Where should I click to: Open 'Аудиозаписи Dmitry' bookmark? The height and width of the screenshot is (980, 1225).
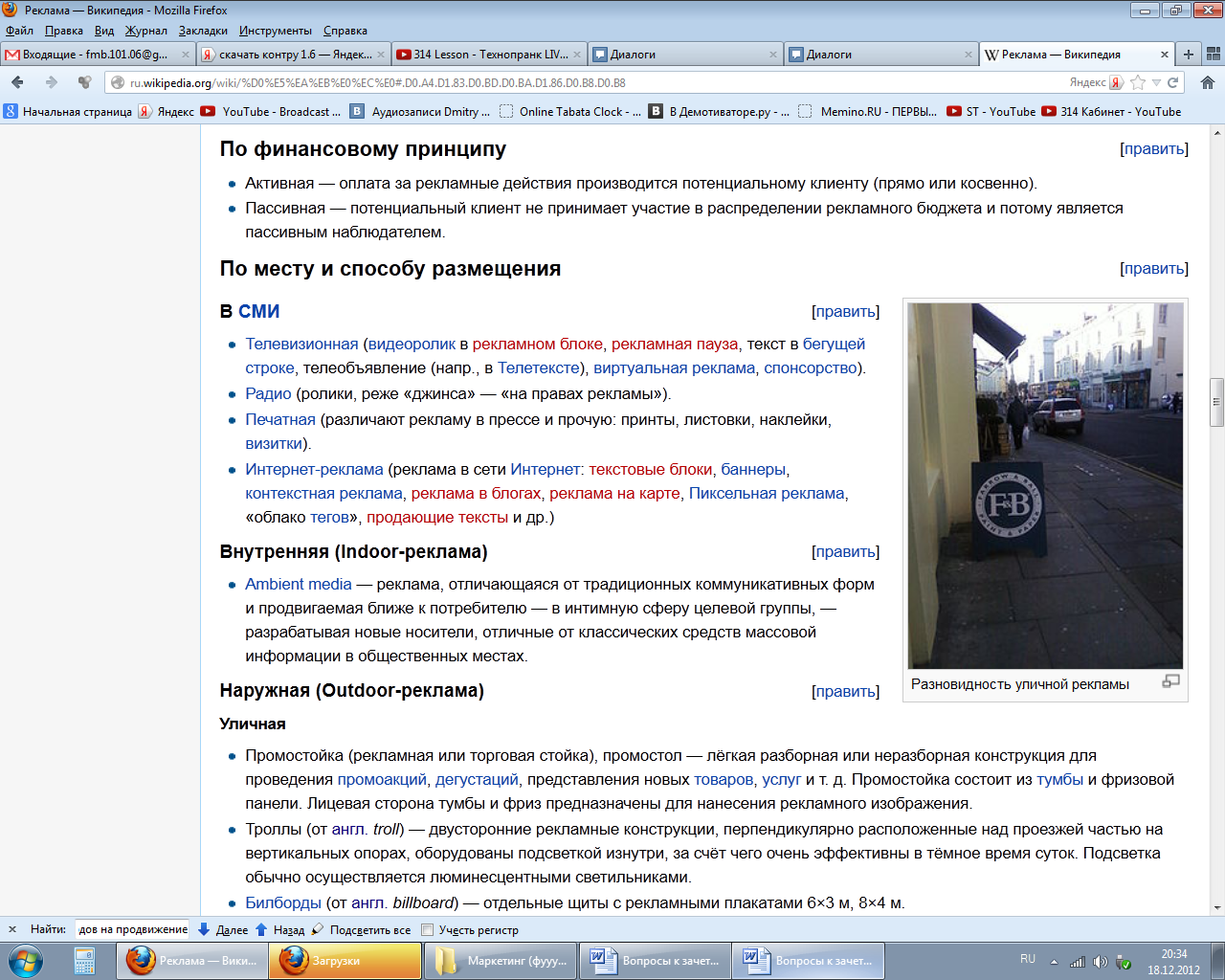click(x=420, y=112)
